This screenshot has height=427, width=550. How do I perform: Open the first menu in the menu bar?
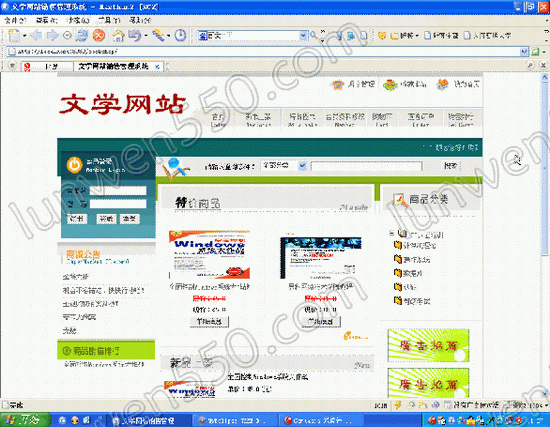(15, 20)
